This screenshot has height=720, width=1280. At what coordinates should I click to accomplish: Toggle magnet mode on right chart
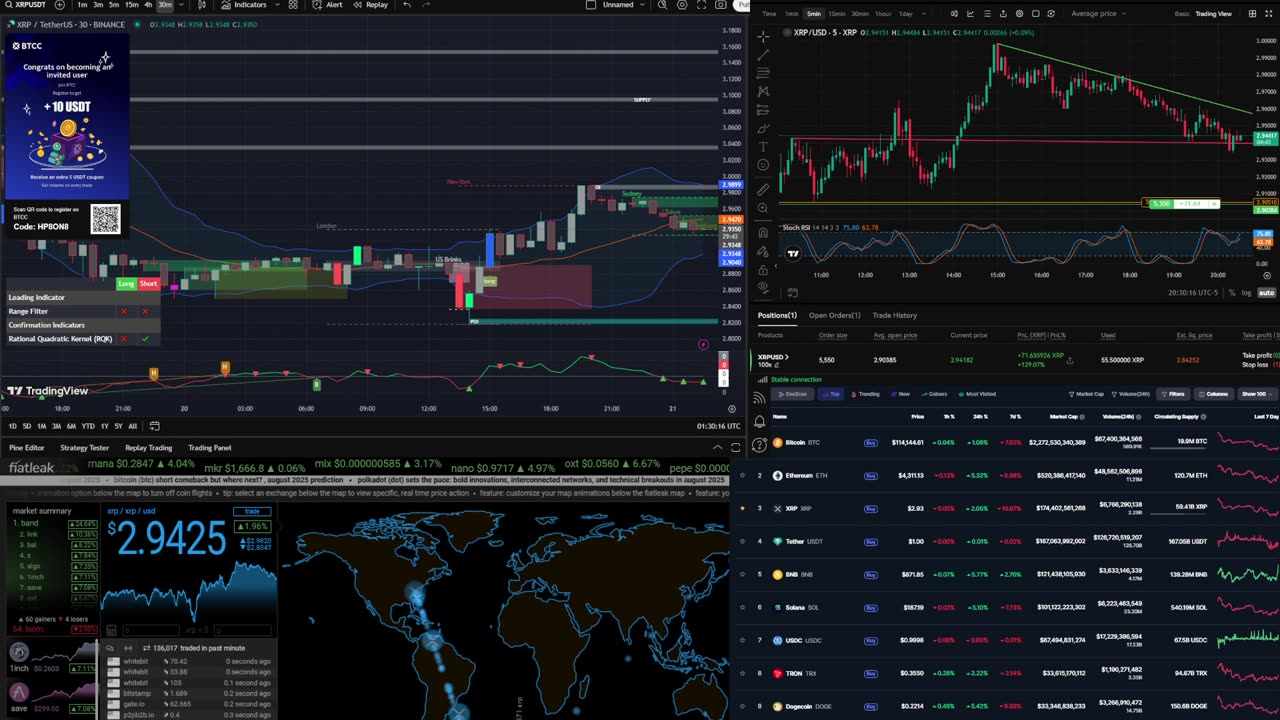[763, 232]
